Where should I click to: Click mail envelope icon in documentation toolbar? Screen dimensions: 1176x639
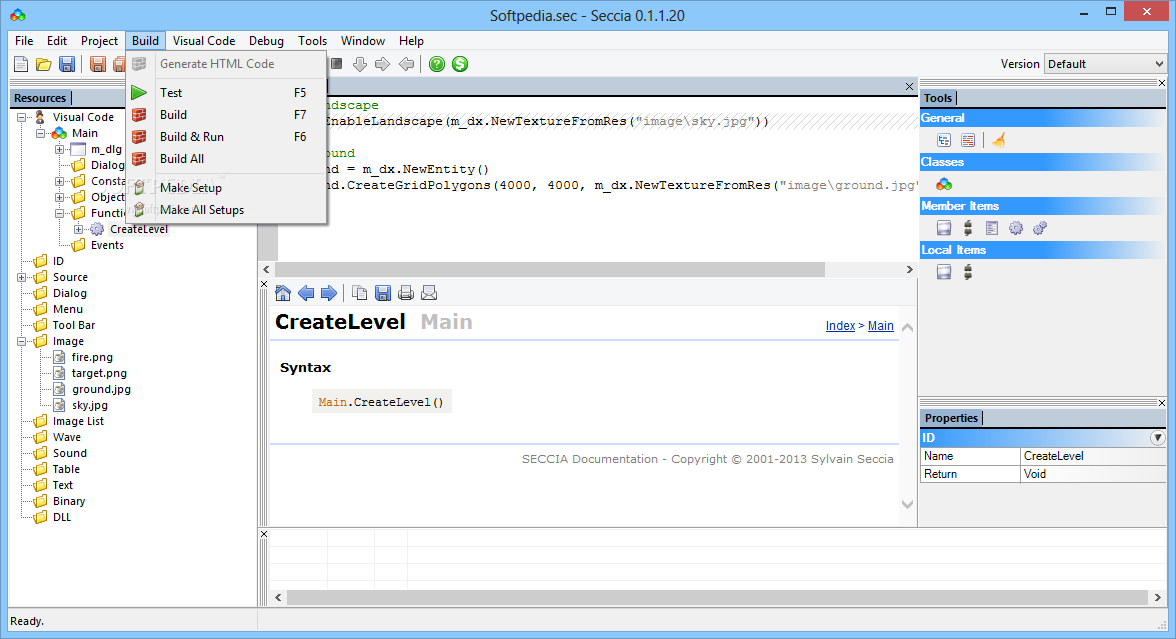[x=429, y=293]
